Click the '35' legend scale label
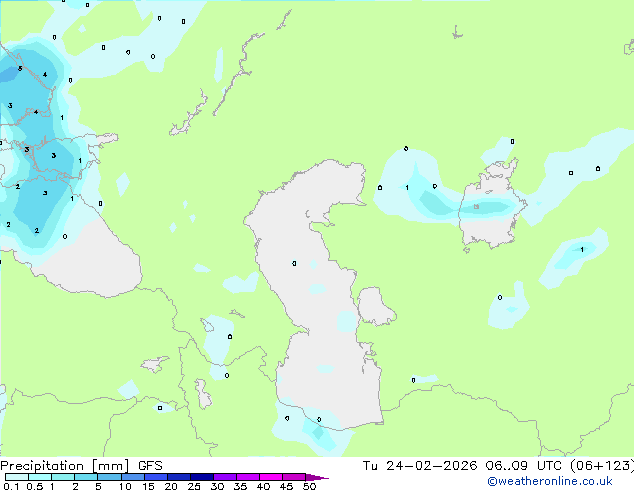634x490 pixels. click(240, 486)
